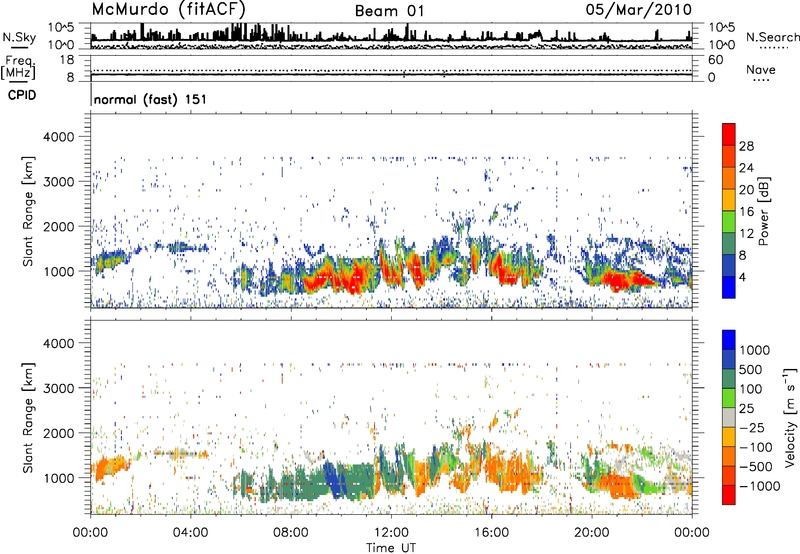Click the gray -25 to 25 velocity colorbar segment
This screenshot has height=554, width=800.
click(729, 418)
